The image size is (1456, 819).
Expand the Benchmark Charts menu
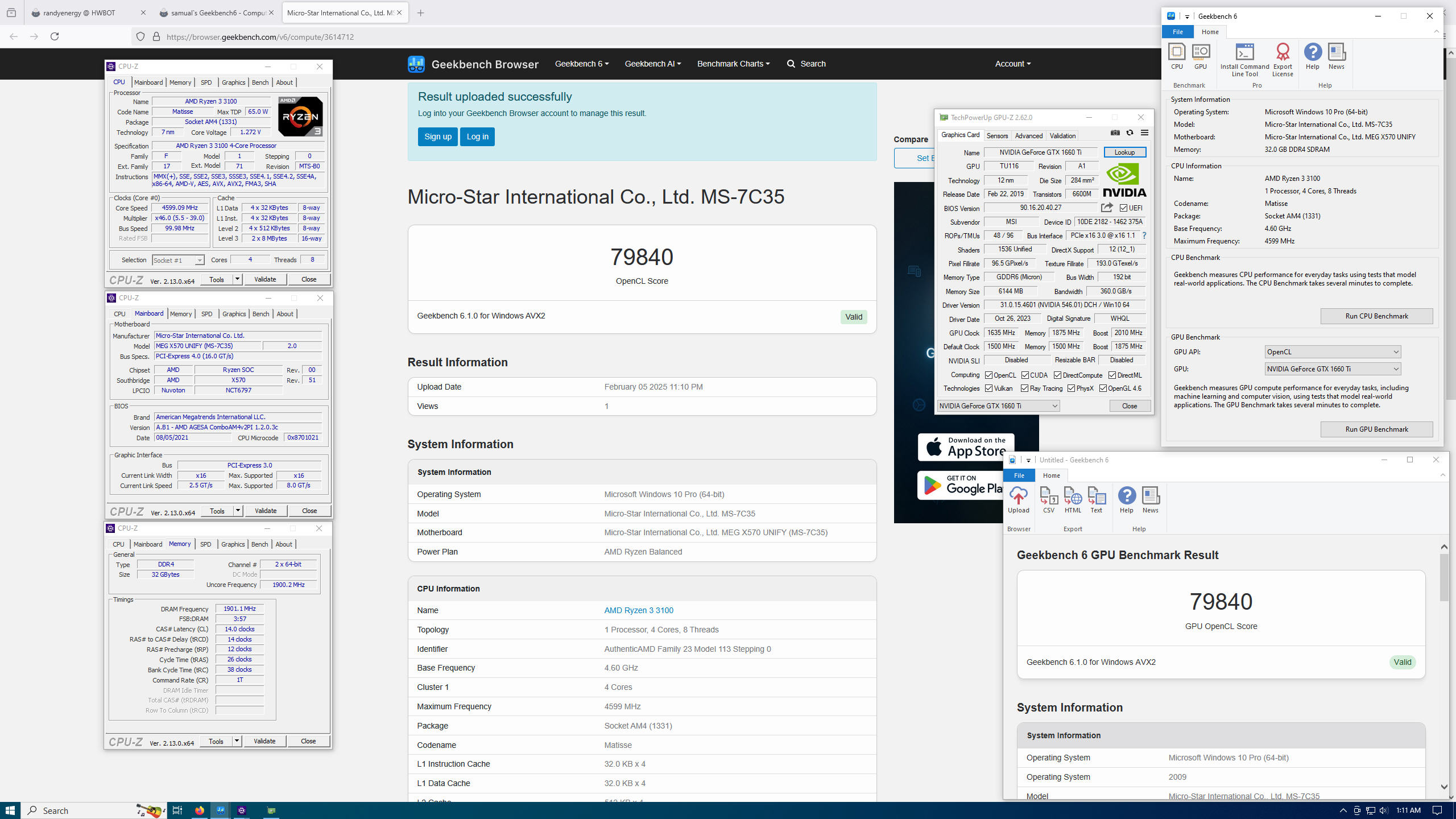pos(733,64)
